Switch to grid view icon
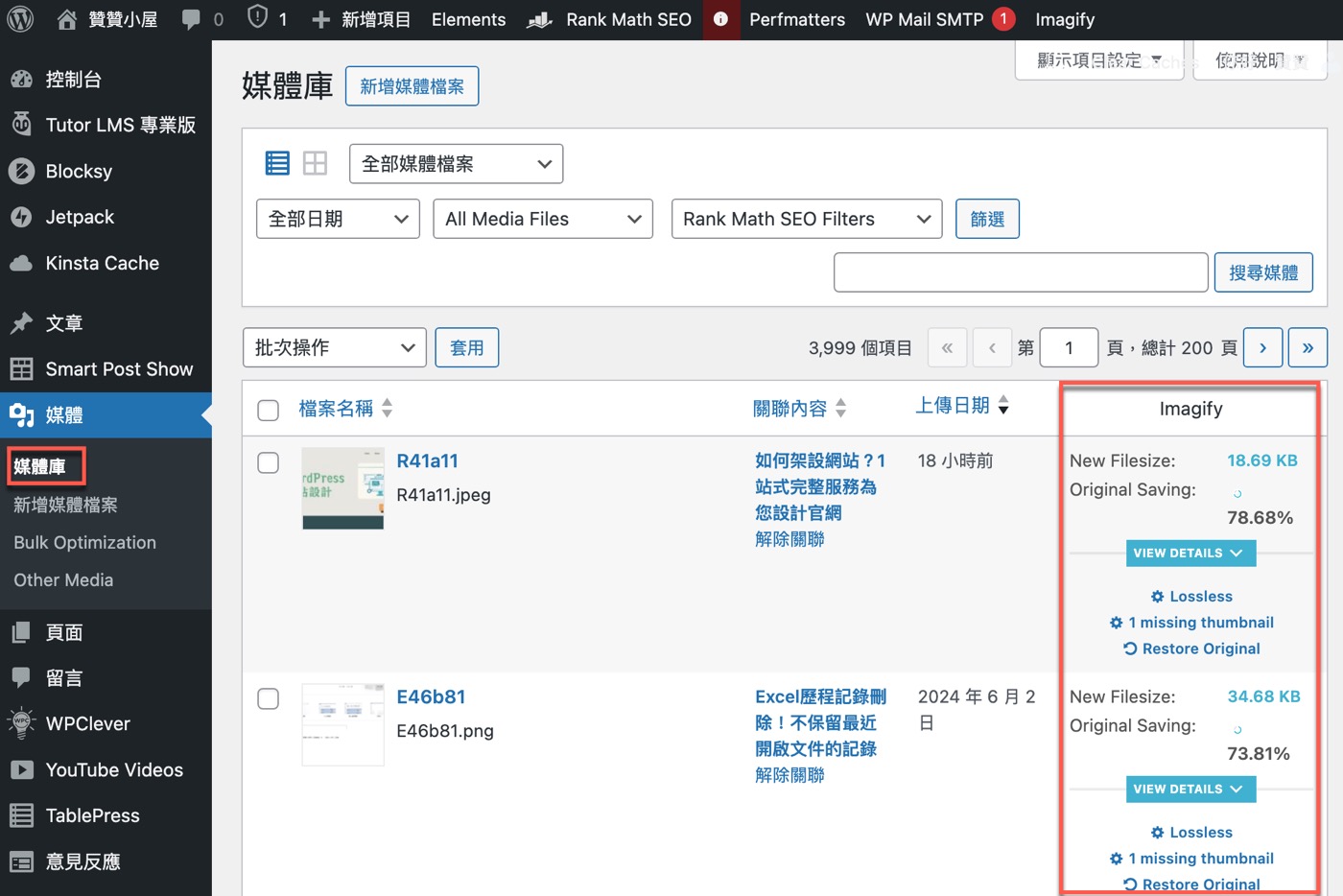Screen dimensions: 1343x896 coord(315,163)
